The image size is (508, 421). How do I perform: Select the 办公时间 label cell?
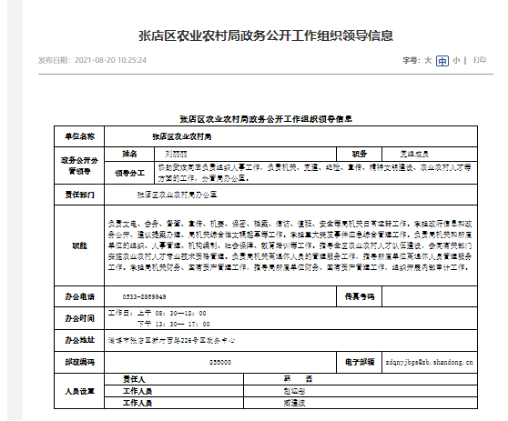(79, 318)
